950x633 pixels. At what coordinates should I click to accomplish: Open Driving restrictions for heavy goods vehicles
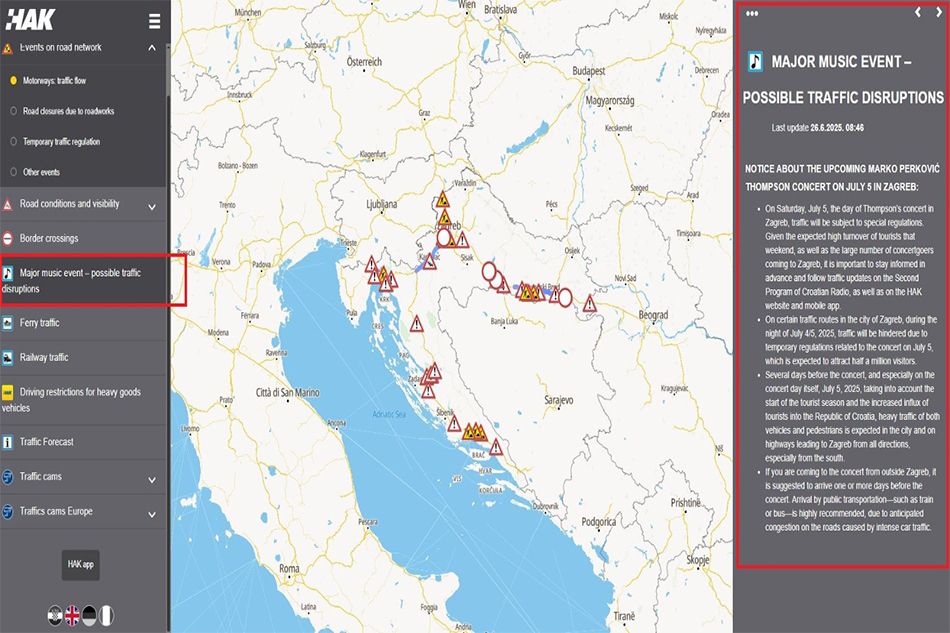tap(83, 400)
